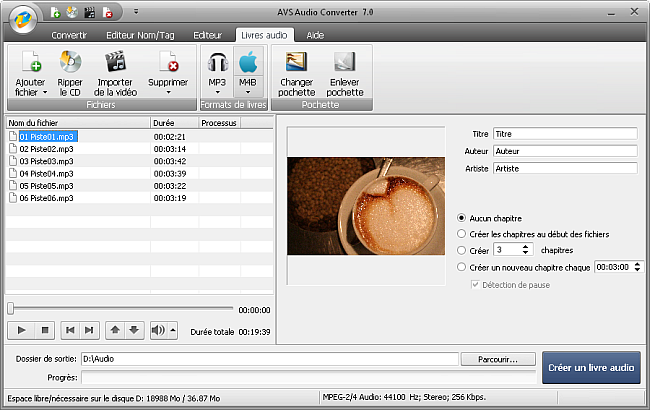Viewport: 650px width, 410px height.
Task: Increase the chapter interval time spinner
Action: [638, 264]
